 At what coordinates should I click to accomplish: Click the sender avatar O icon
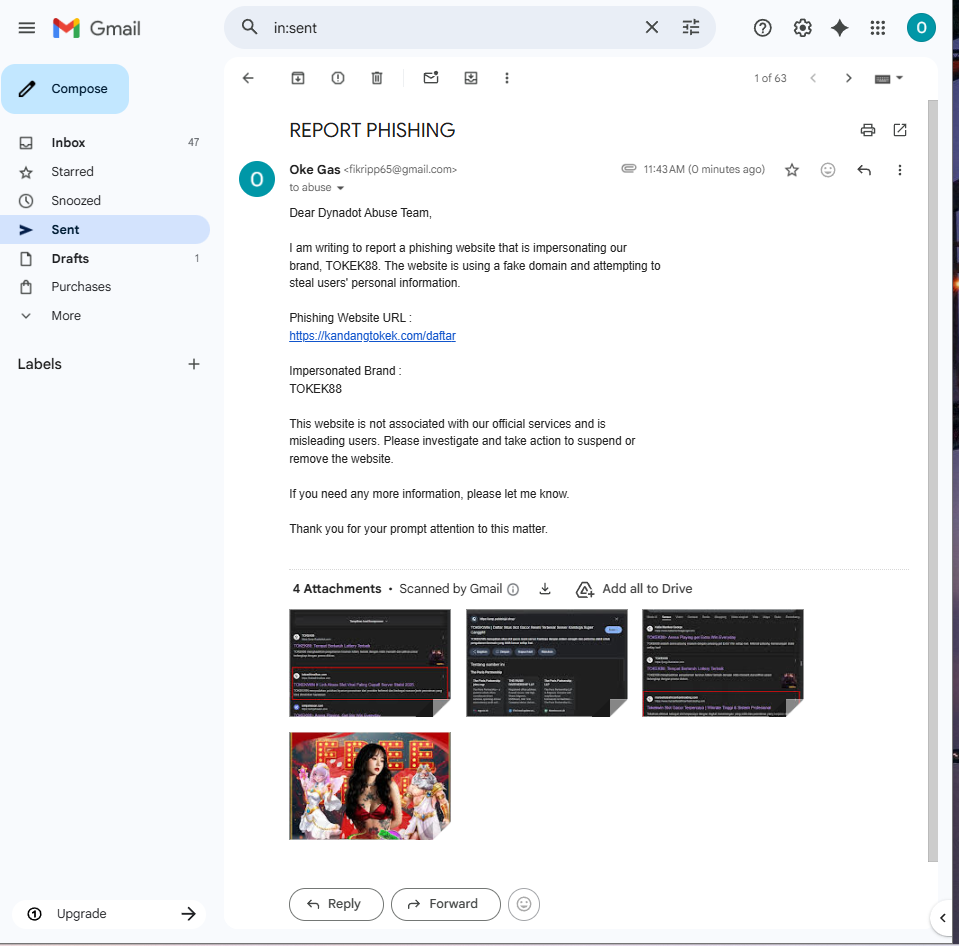coord(257,179)
